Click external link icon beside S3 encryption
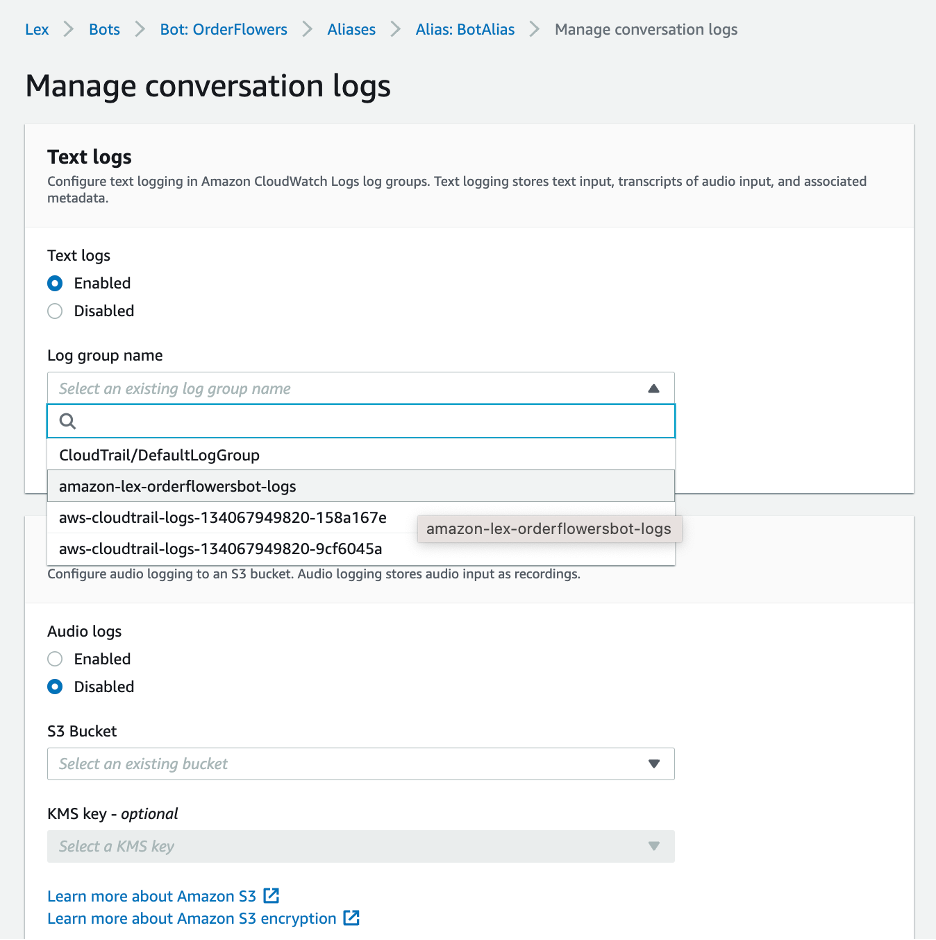This screenshot has width=936, height=940. 351,918
